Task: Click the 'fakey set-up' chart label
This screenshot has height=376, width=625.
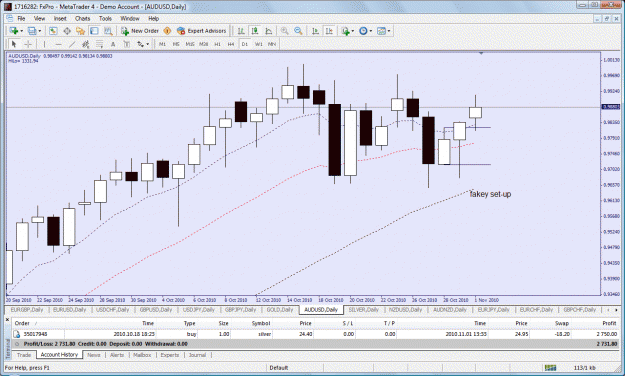Action: pyautogui.click(x=490, y=194)
